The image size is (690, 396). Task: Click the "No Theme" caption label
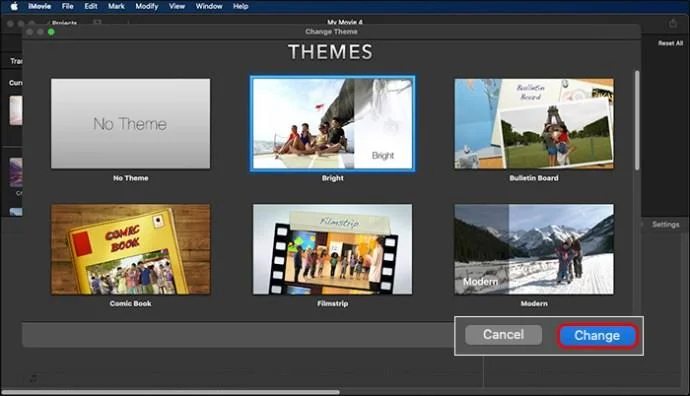tap(130, 178)
